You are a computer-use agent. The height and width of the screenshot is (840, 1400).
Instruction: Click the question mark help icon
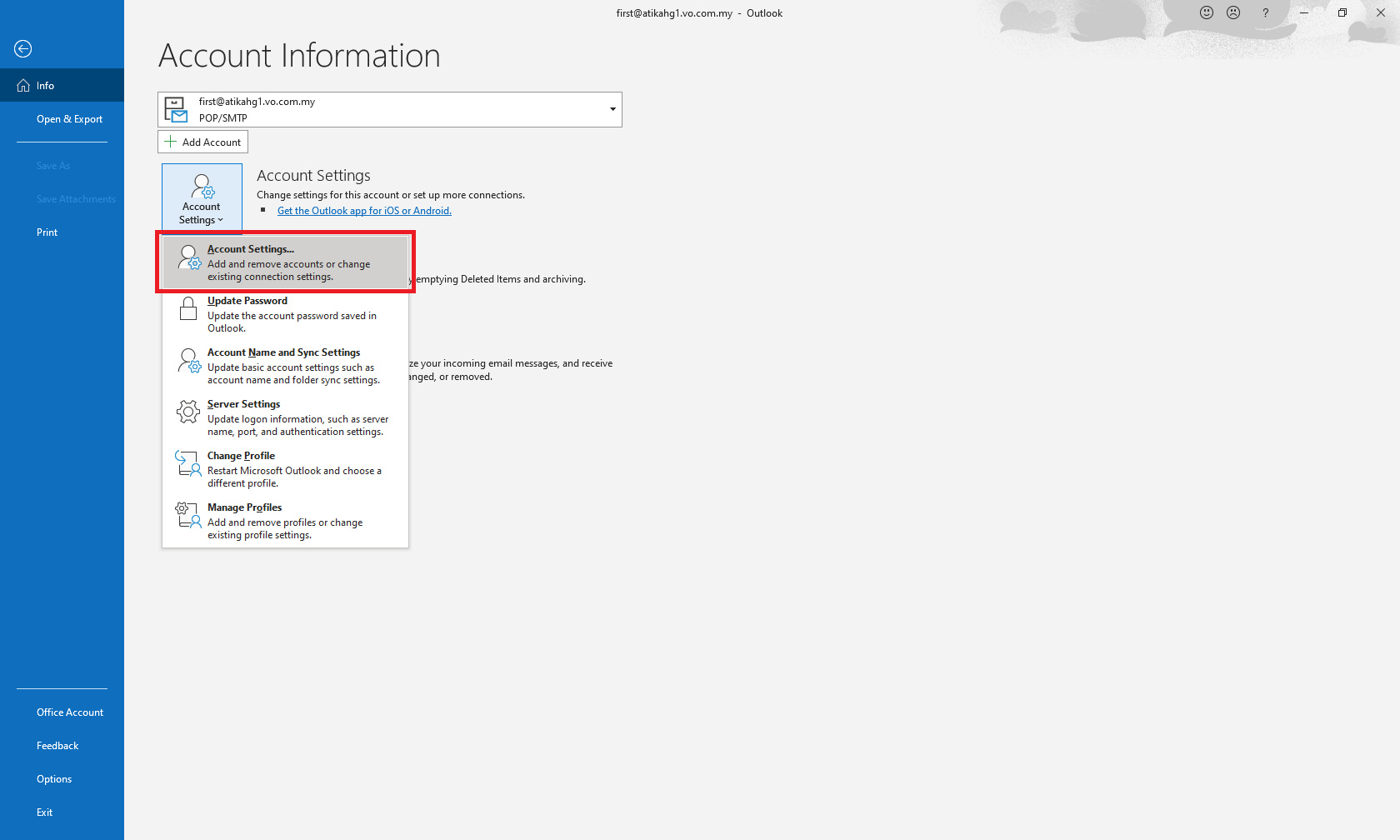1265,12
